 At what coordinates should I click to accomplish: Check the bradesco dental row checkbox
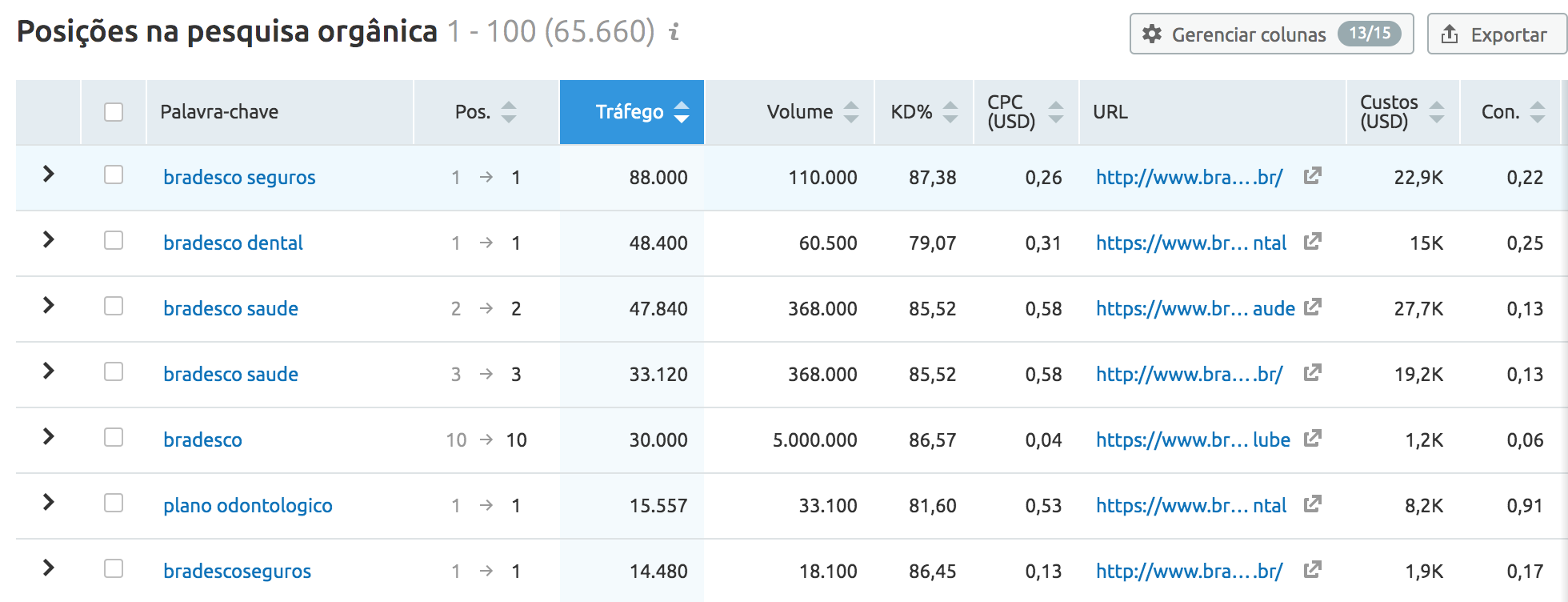click(114, 240)
